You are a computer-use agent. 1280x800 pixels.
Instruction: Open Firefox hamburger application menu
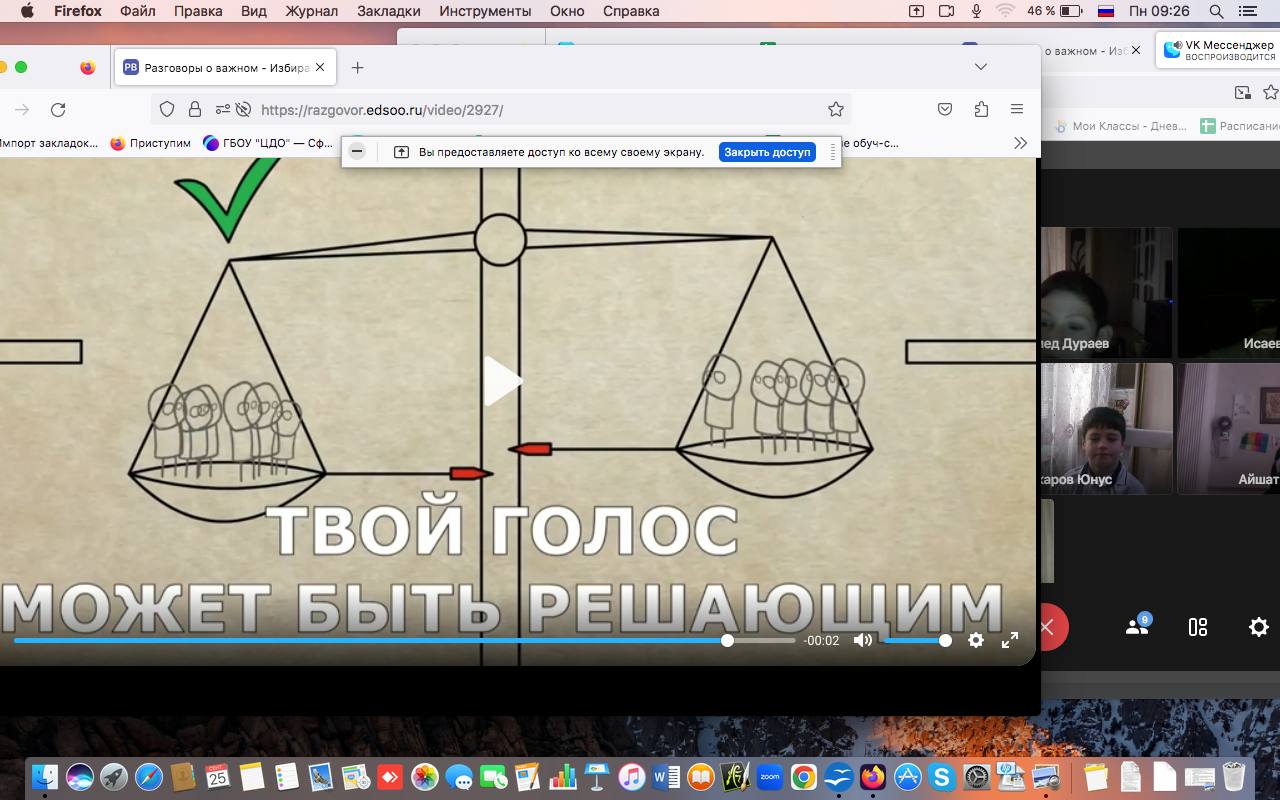[1017, 110]
